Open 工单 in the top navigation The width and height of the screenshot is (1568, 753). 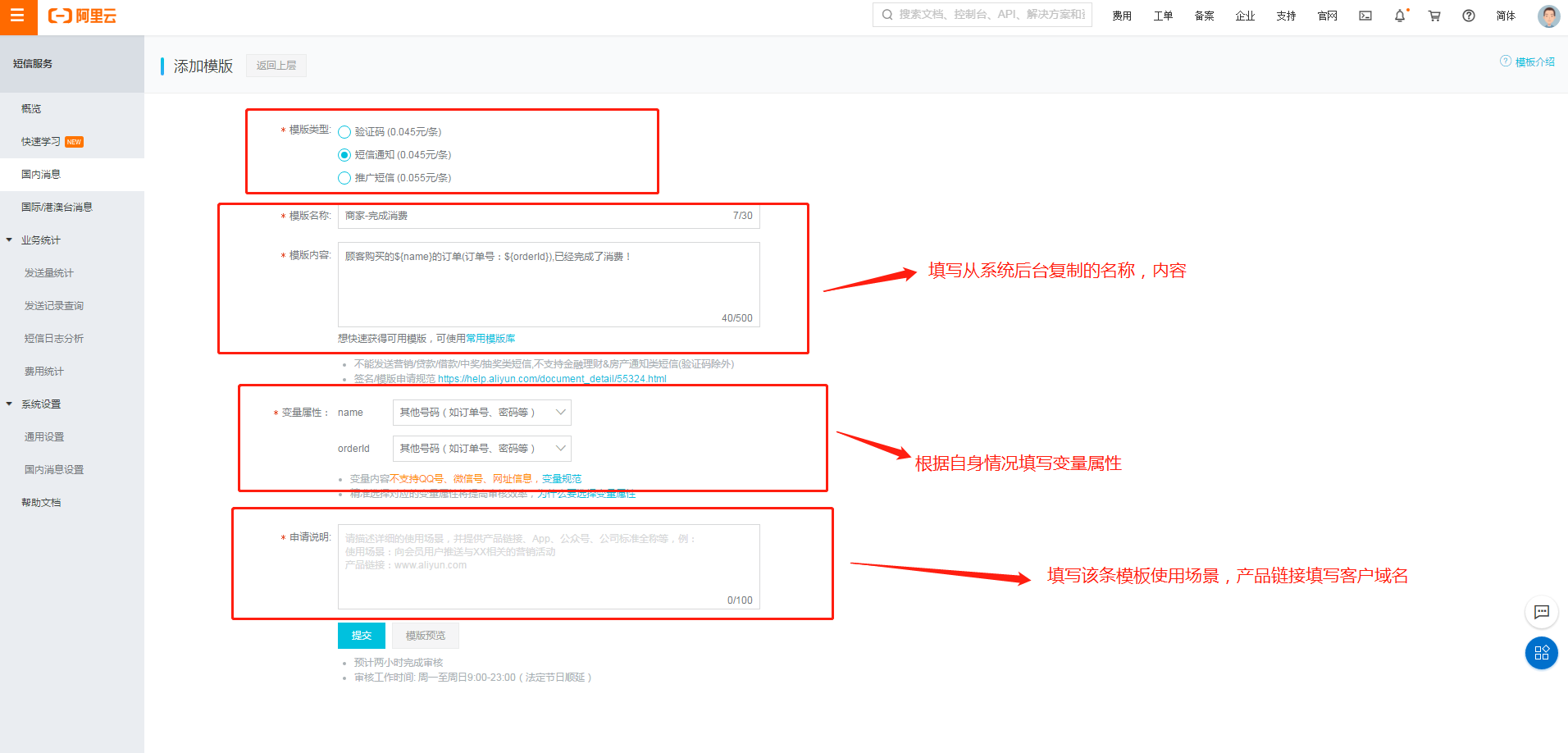[1163, 16]
